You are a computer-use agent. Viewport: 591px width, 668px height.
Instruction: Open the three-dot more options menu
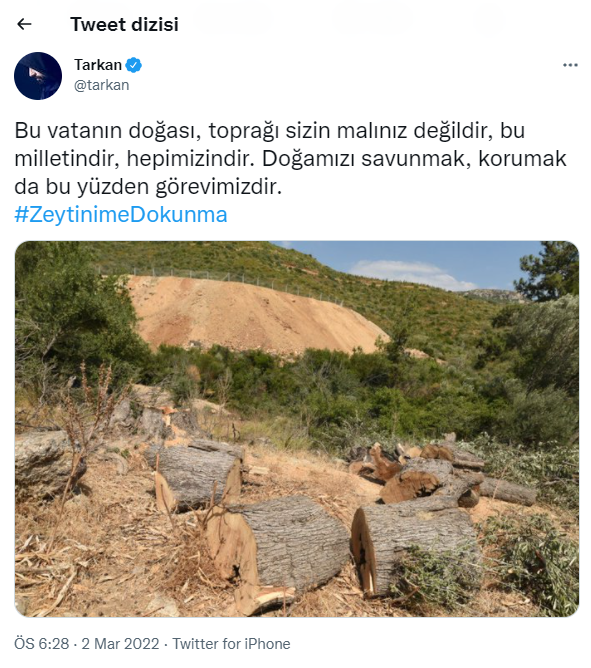click(x=570, y=65)
